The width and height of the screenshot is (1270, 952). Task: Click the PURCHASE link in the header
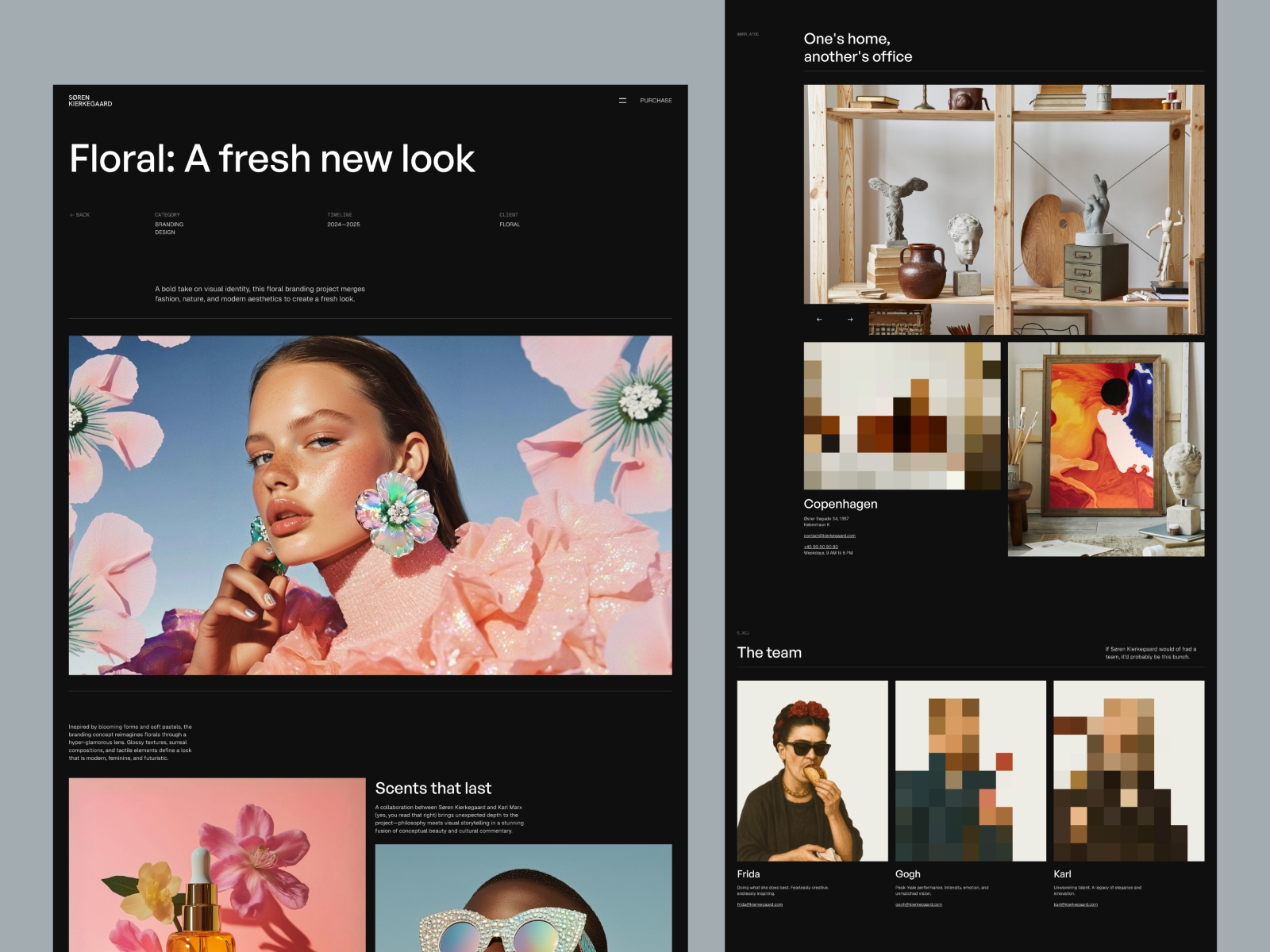point(656,101)
